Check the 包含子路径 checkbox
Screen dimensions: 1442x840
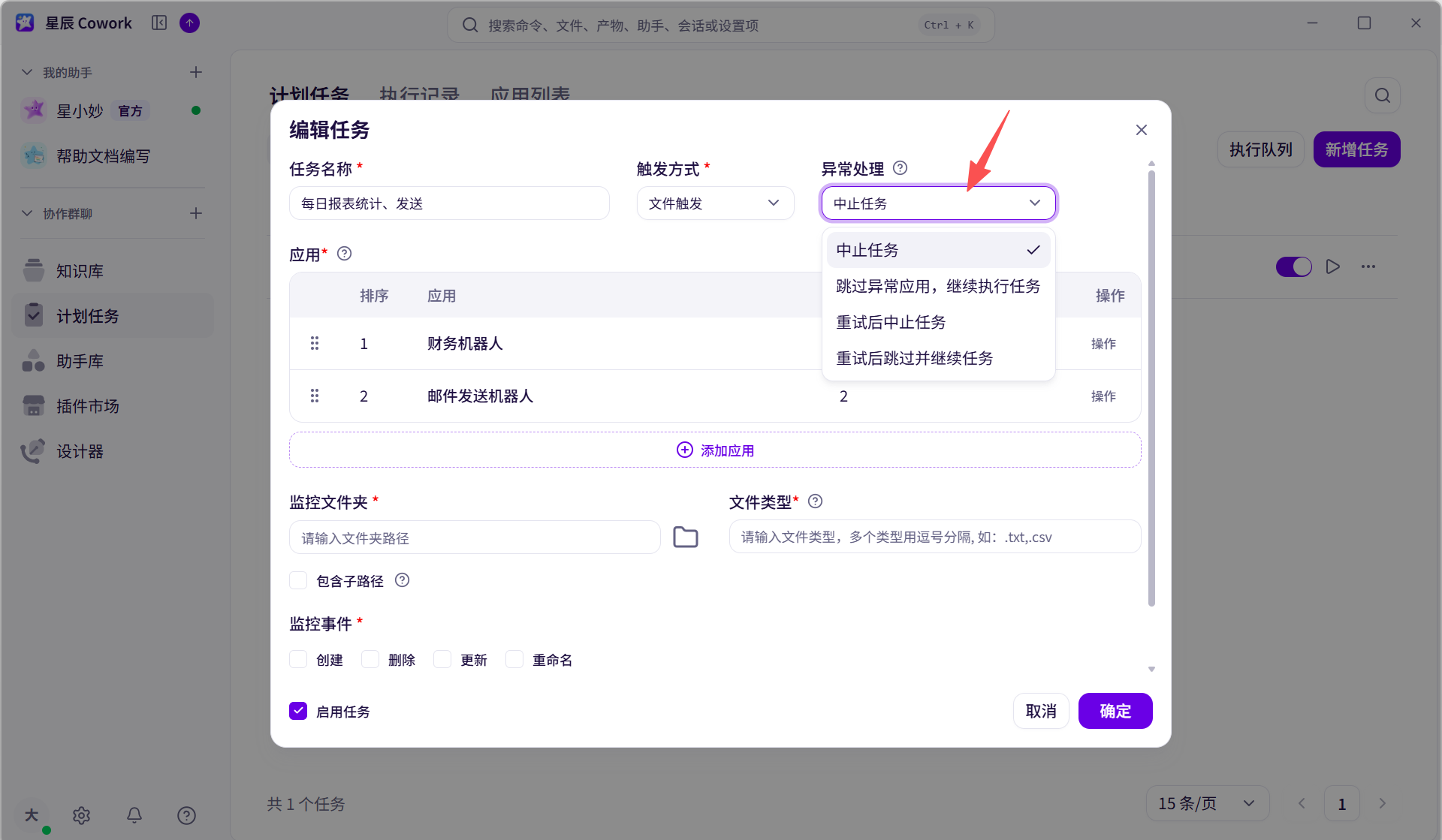click(298, 580)
